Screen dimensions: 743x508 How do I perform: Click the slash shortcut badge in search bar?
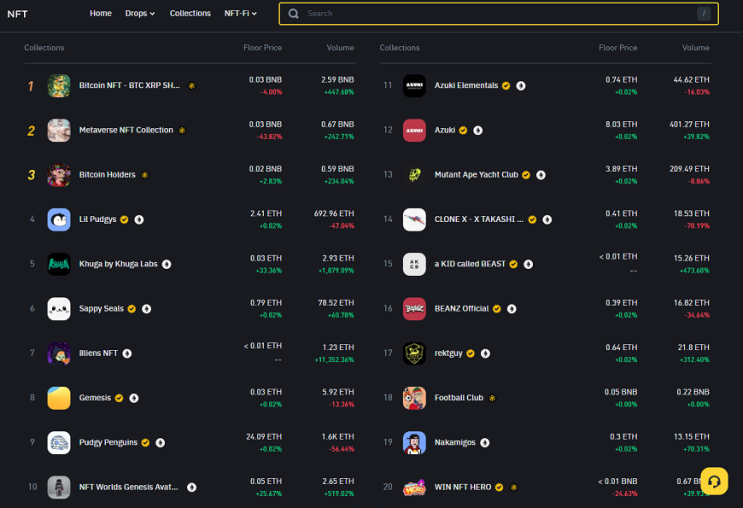coord(704,14)
